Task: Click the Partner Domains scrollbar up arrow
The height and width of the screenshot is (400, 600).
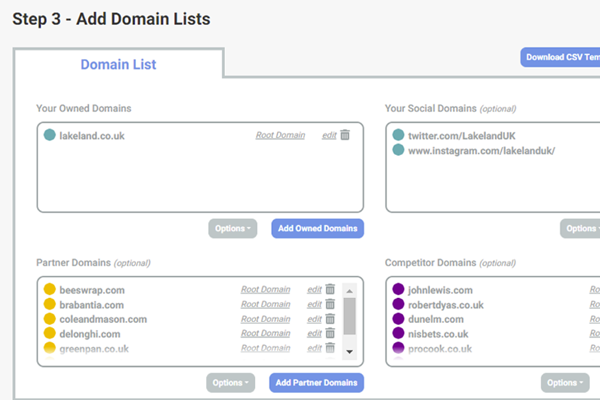Action: pos(349,291)
